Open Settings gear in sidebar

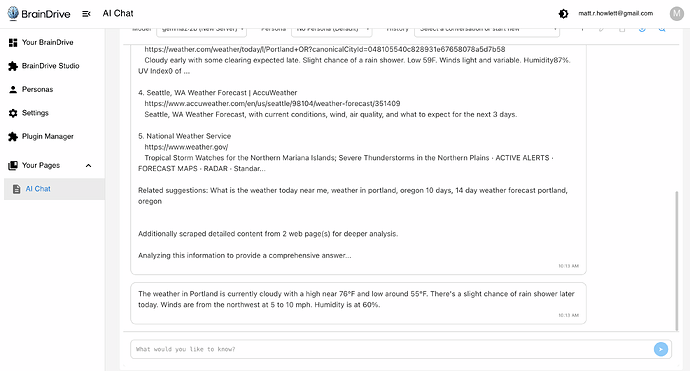pyautogui.click(x=13, y=113)
